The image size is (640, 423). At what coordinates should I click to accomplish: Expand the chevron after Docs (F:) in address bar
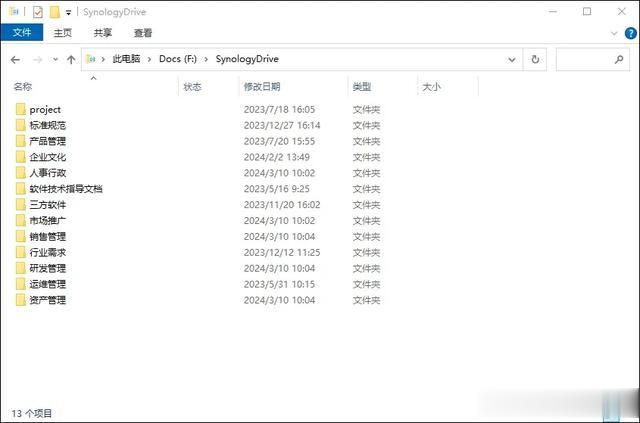point(206,60)
